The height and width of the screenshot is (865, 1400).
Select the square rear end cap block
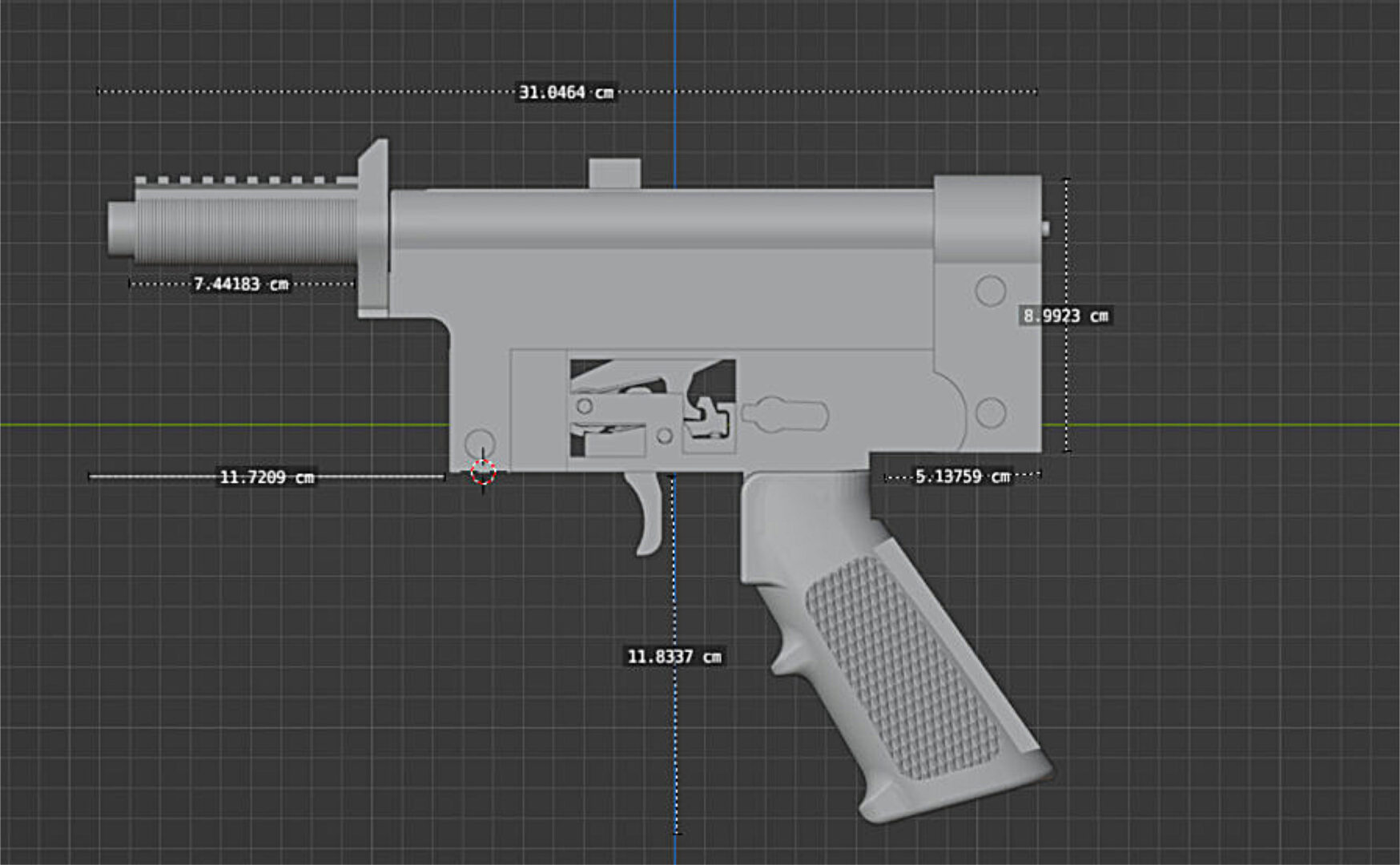[987, 218]
